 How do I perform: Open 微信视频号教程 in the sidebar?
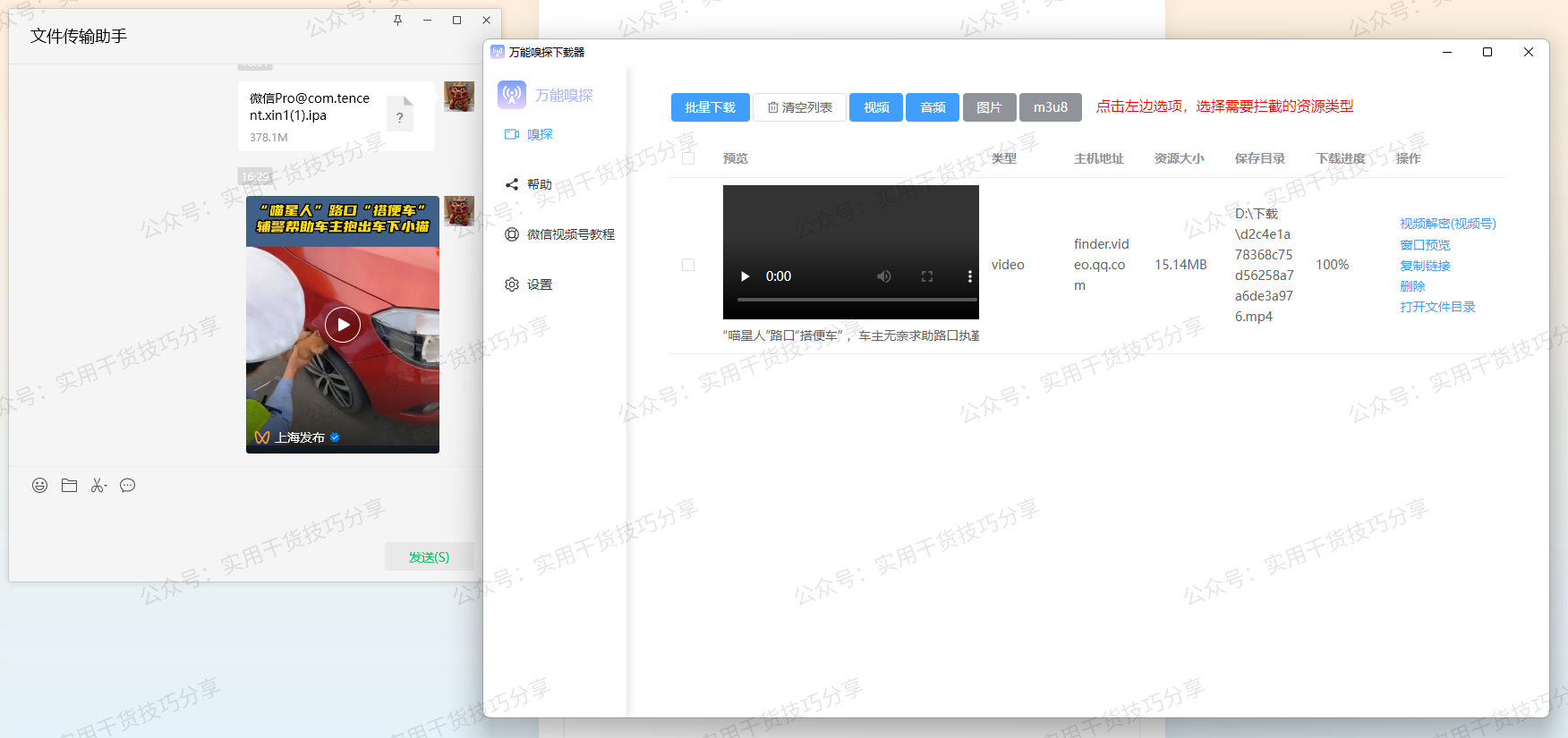tap(570, 234)
